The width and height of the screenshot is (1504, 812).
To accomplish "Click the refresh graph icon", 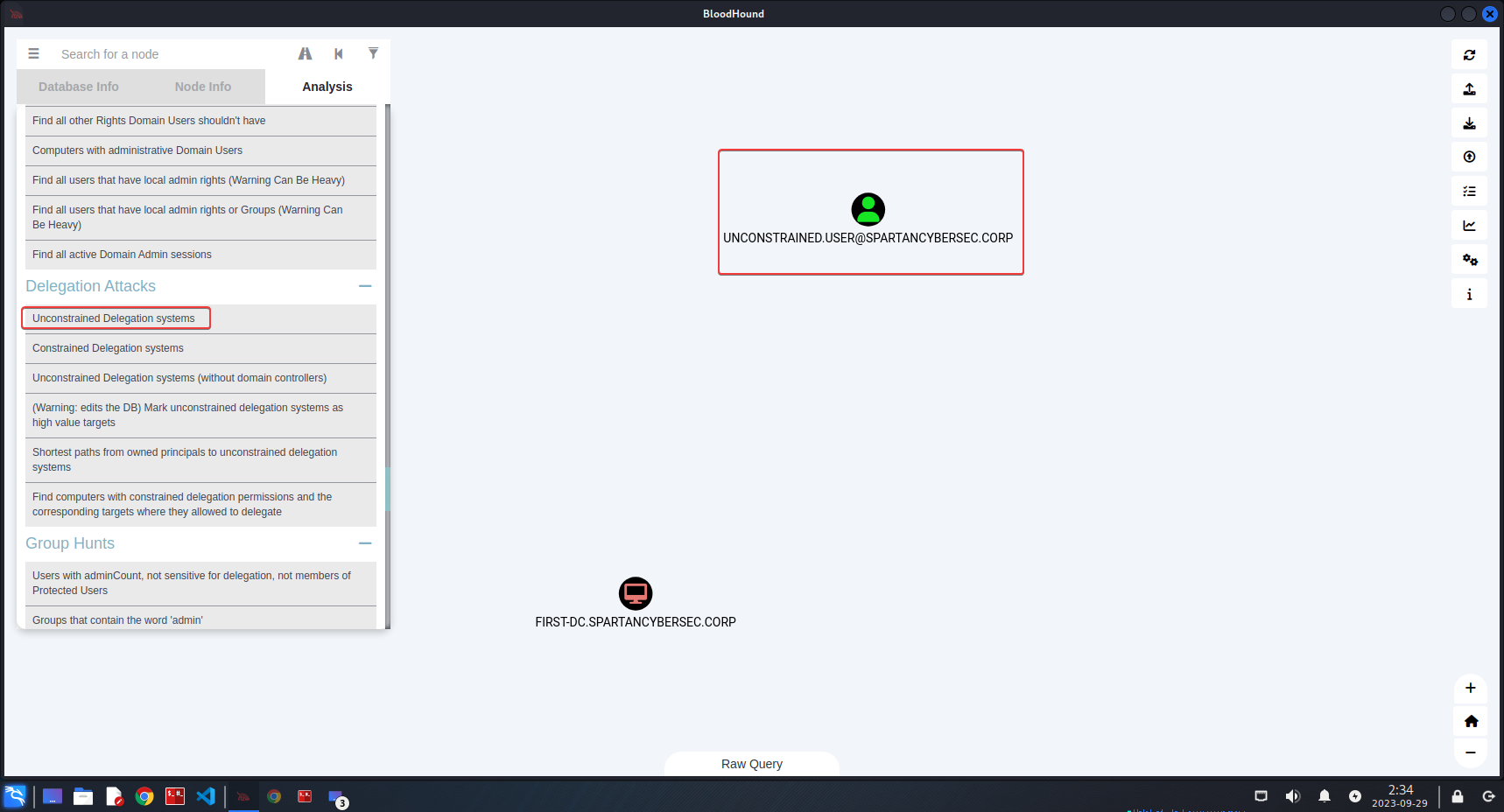I will tap(1469, 55).
